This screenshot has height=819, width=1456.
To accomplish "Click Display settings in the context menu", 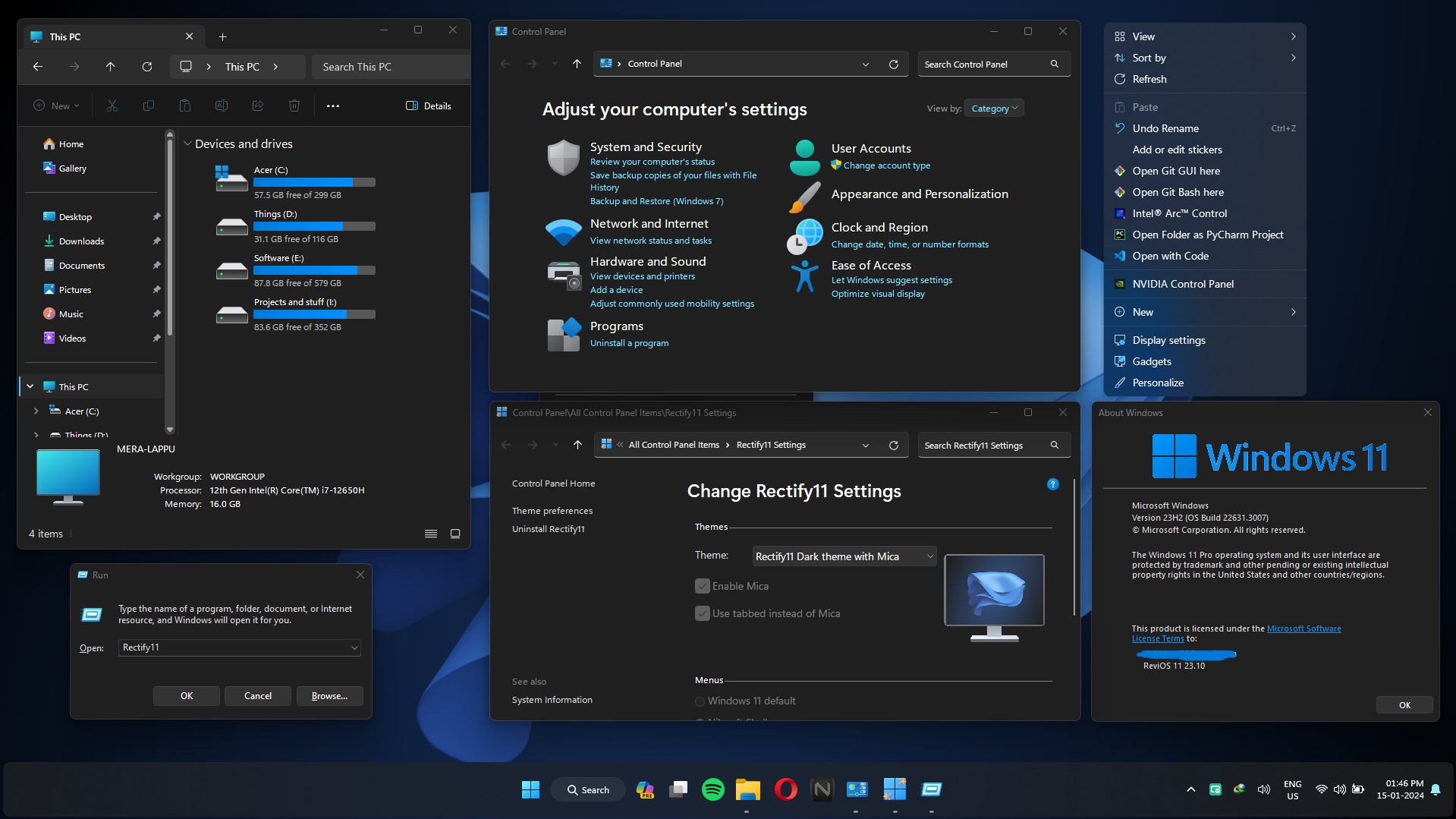I will (x=1168, y=340).
